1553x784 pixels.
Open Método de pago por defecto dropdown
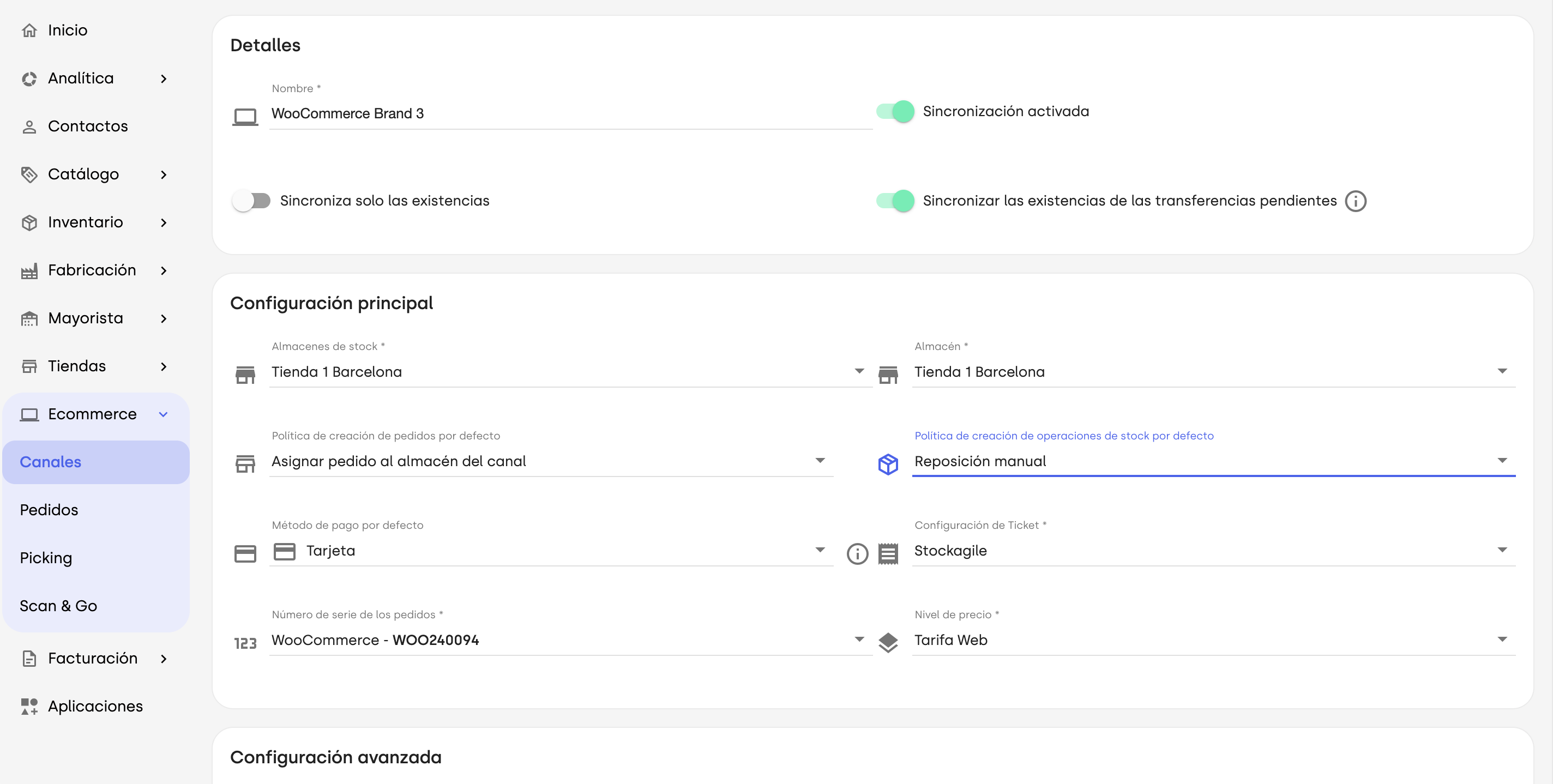point(551,550)
